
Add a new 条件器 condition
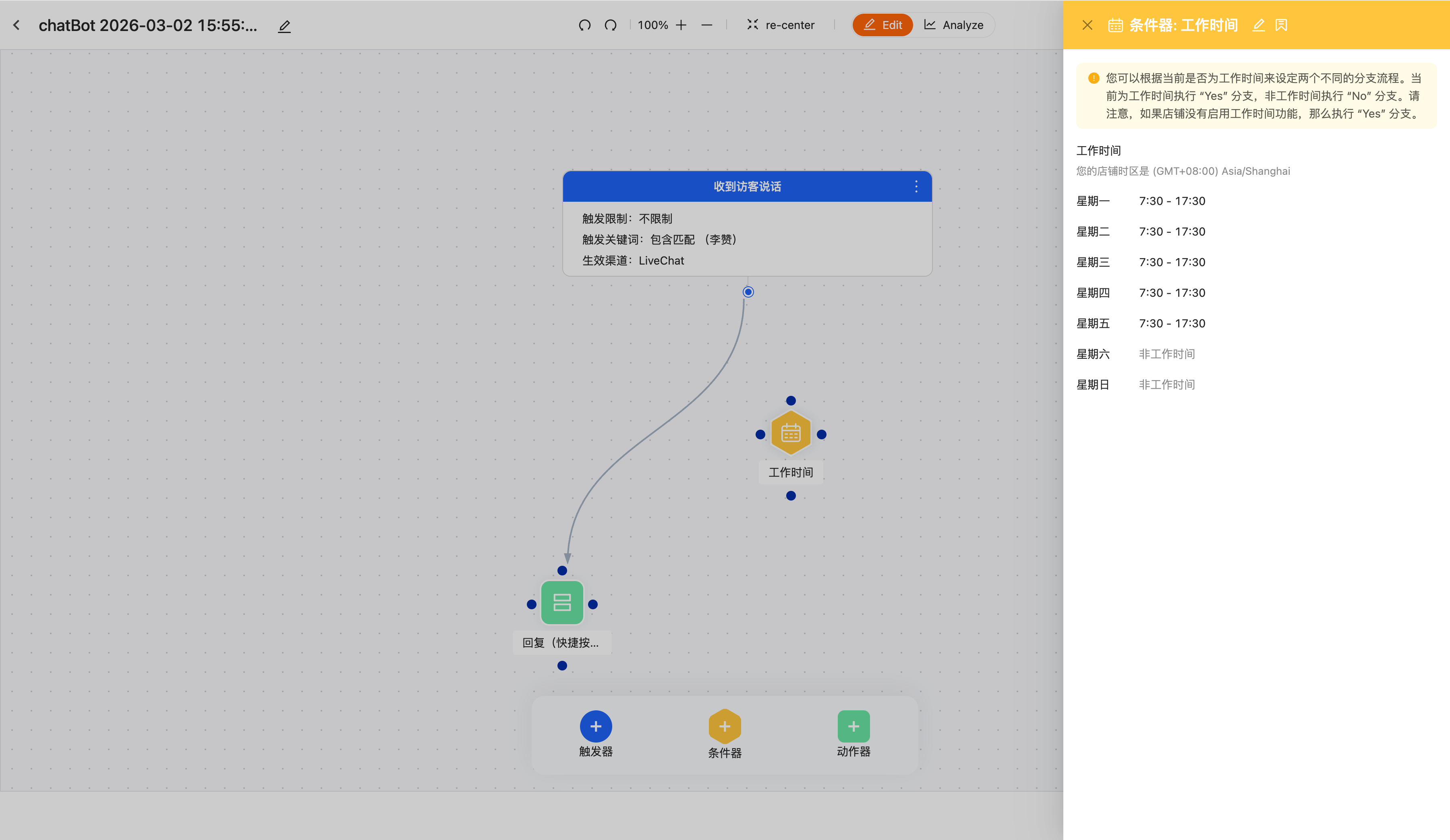(725, 727)
